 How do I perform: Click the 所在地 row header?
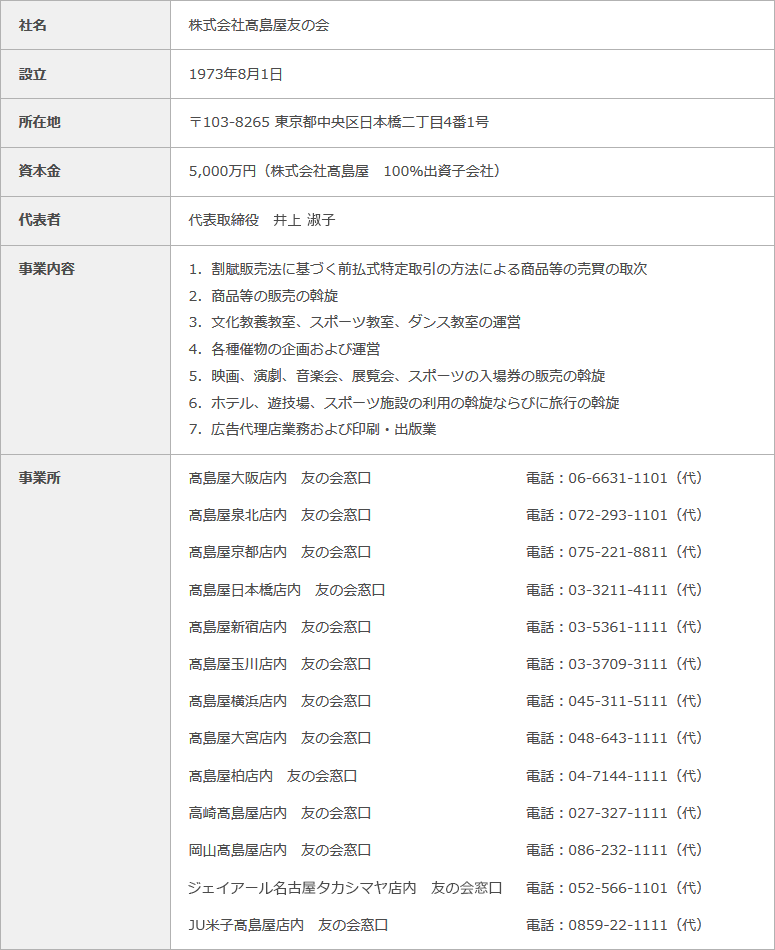click(x=85, y=122)
